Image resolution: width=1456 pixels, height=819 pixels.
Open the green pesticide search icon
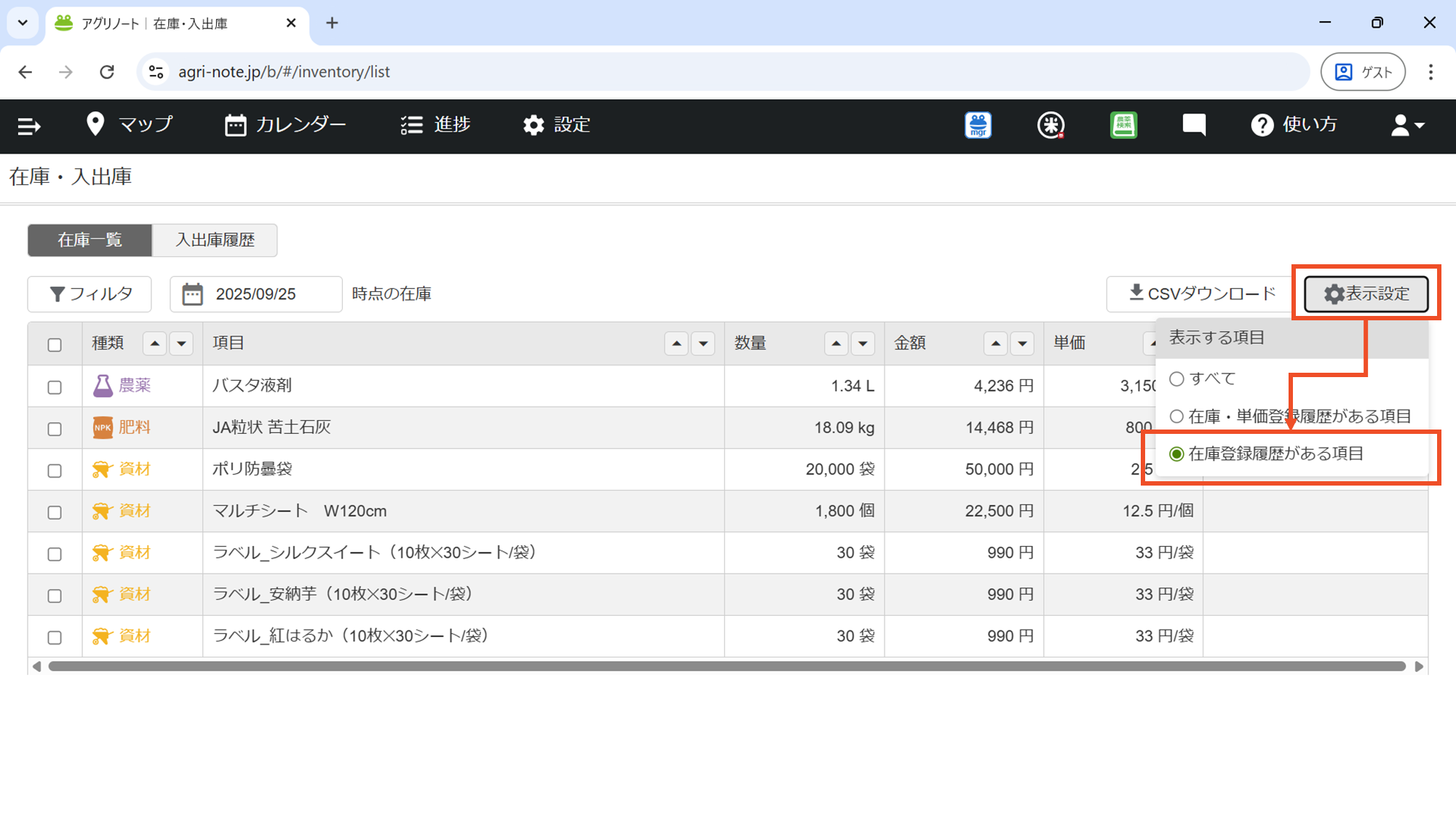click(x=1123, y=125)
